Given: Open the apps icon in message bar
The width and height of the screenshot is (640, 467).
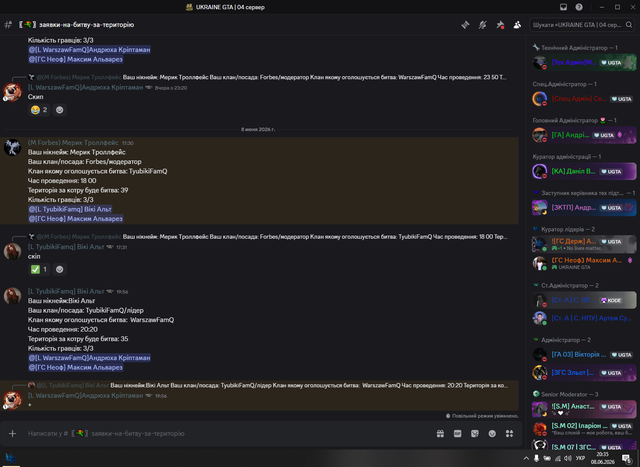Looking at the screenshot, I should coord(509,434).
